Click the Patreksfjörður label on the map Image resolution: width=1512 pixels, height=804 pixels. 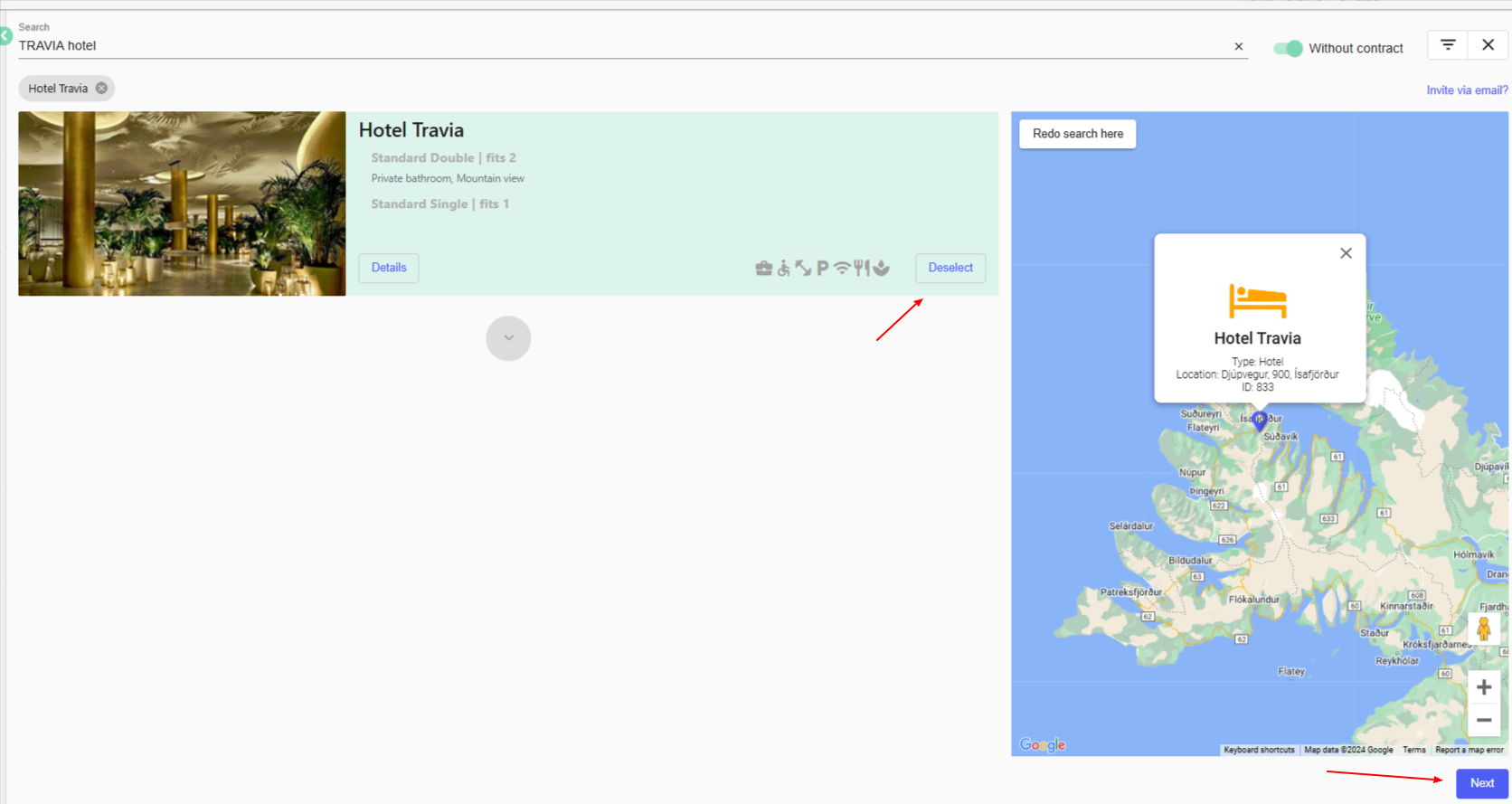(x=1130, y=592)
